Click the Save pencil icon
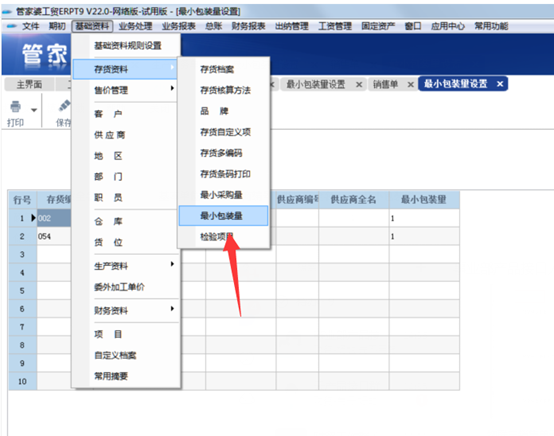This screenshot has width=554, height=436. pyautogui.click(x=64, y=106)
